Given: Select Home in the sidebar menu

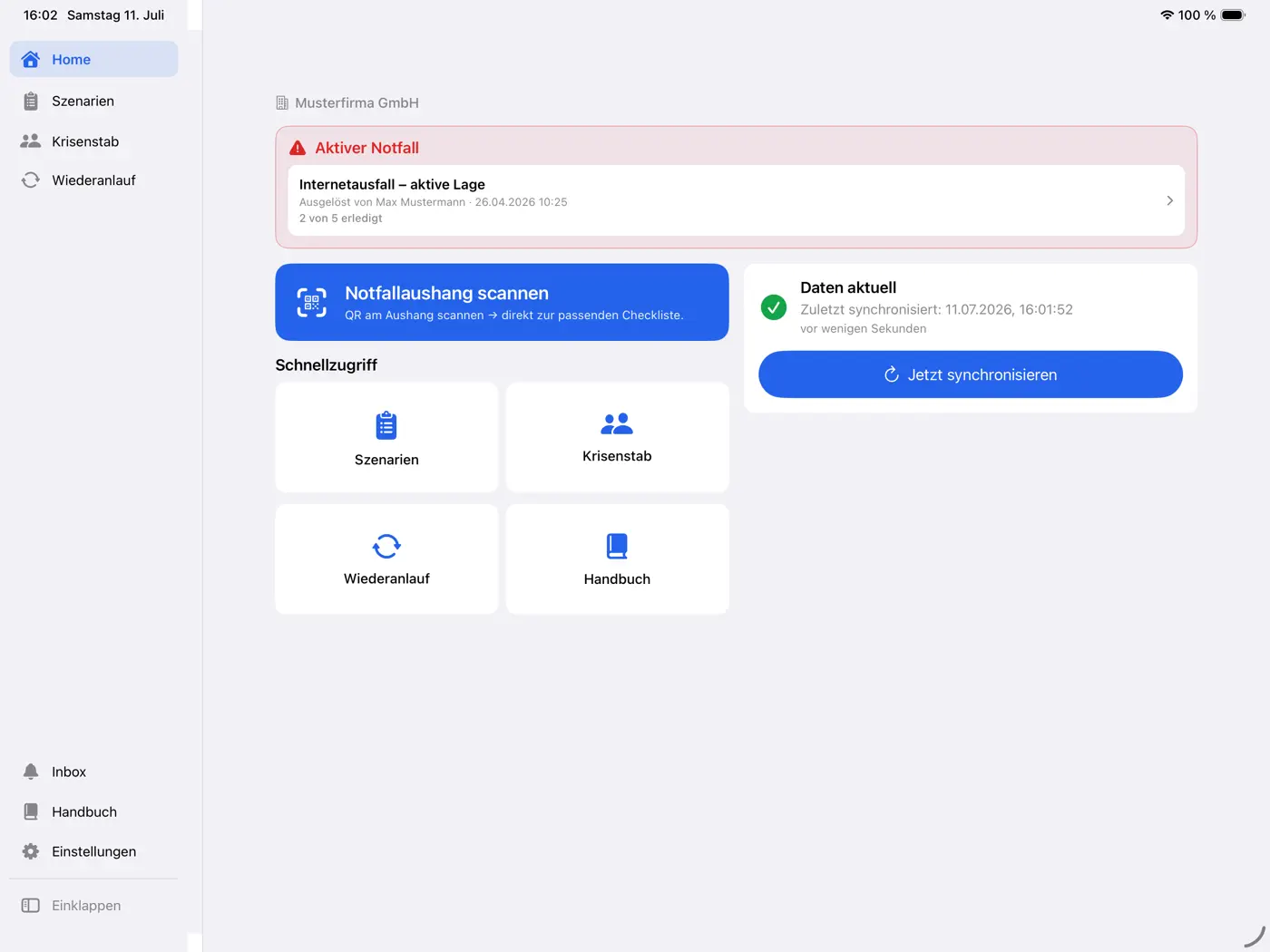Looking at the screenshot, I should click(x=93, y=59).
